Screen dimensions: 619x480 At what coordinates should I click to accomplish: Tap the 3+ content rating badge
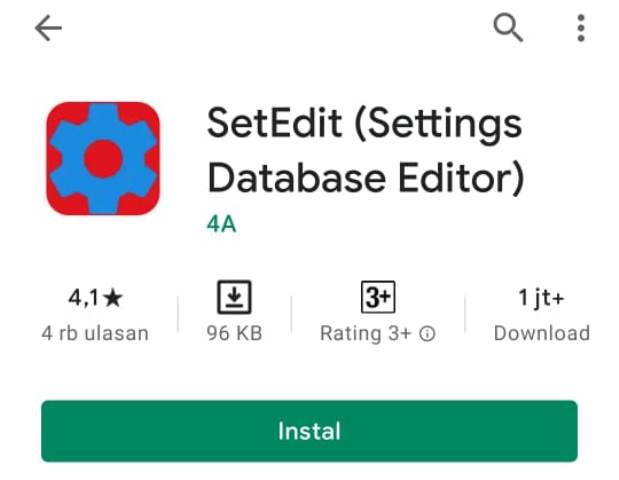(378, 297)
